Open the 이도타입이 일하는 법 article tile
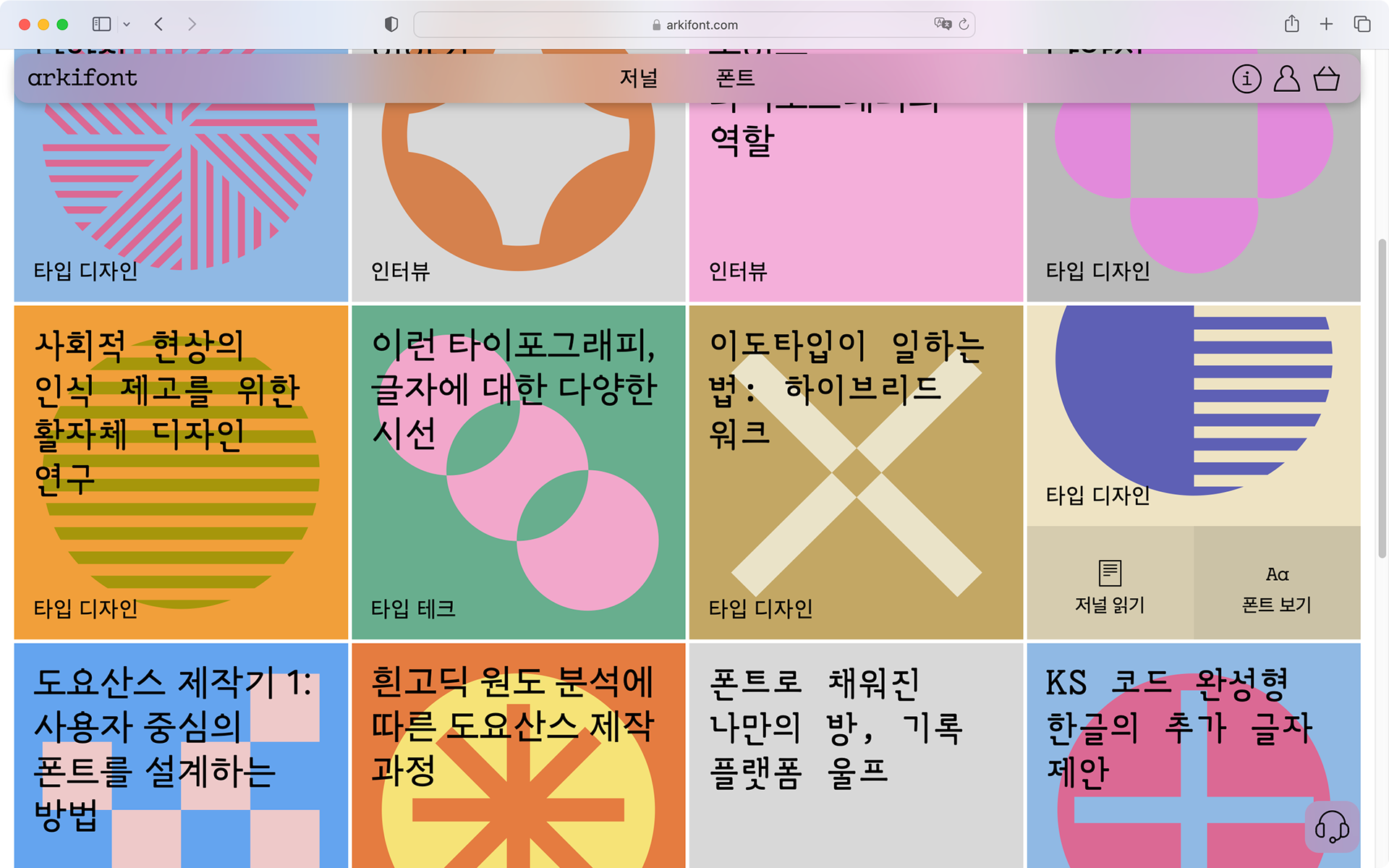 point(855,472)
